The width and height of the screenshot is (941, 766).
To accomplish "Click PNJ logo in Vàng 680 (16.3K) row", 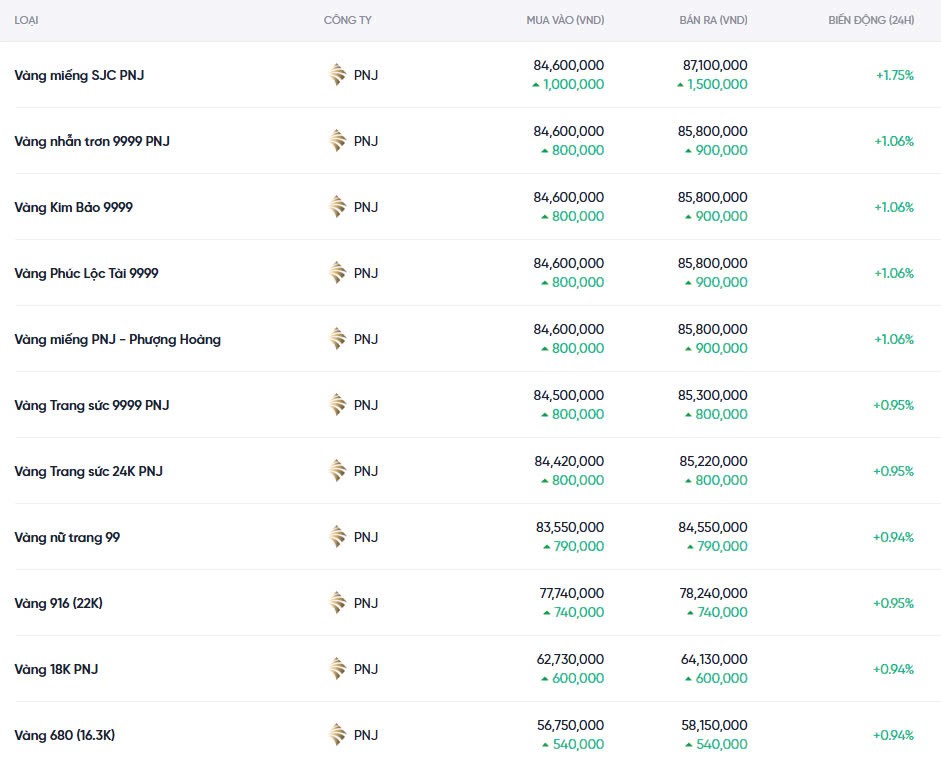I will (338, 735).
